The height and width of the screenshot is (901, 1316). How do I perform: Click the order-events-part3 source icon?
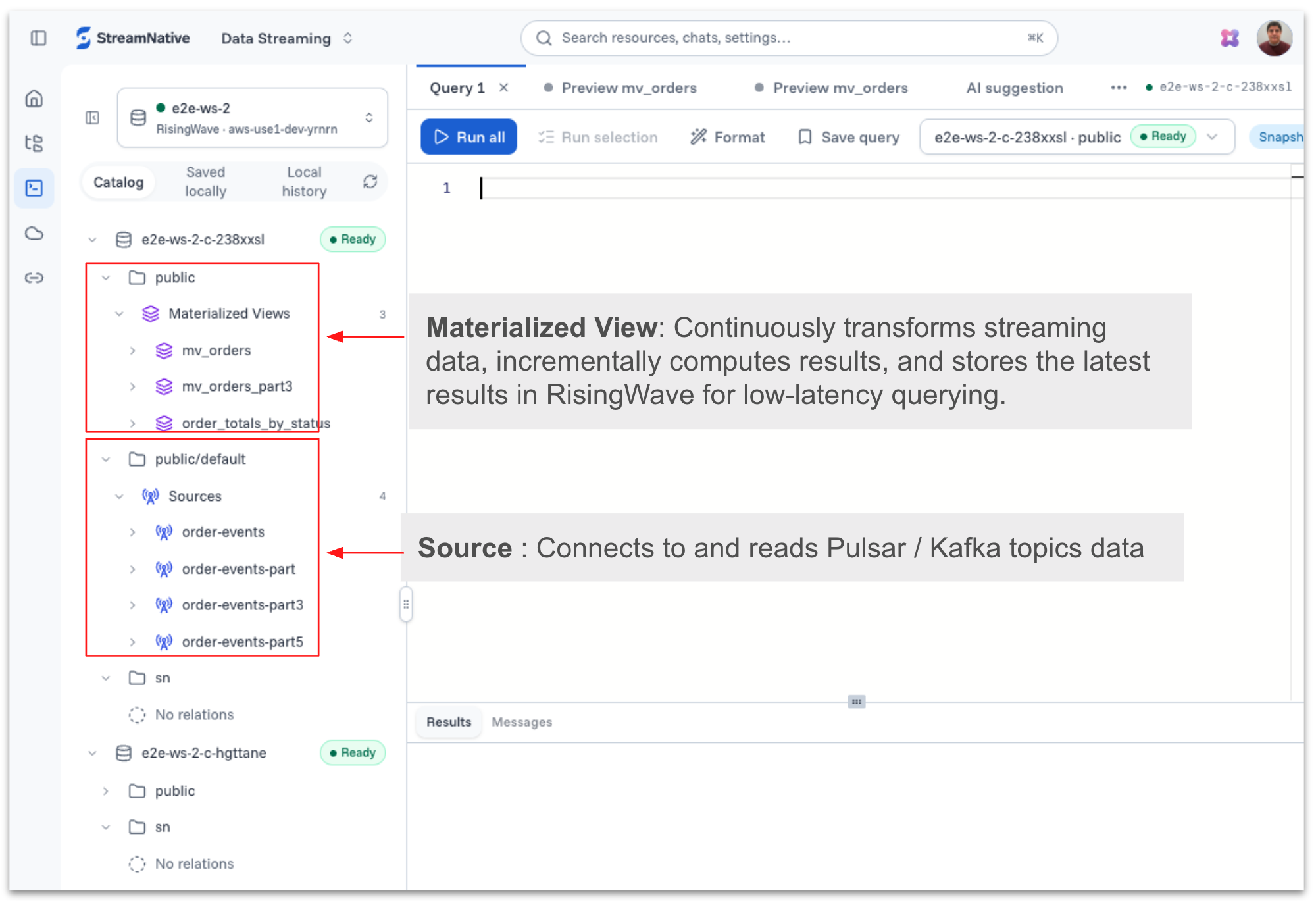164,605
